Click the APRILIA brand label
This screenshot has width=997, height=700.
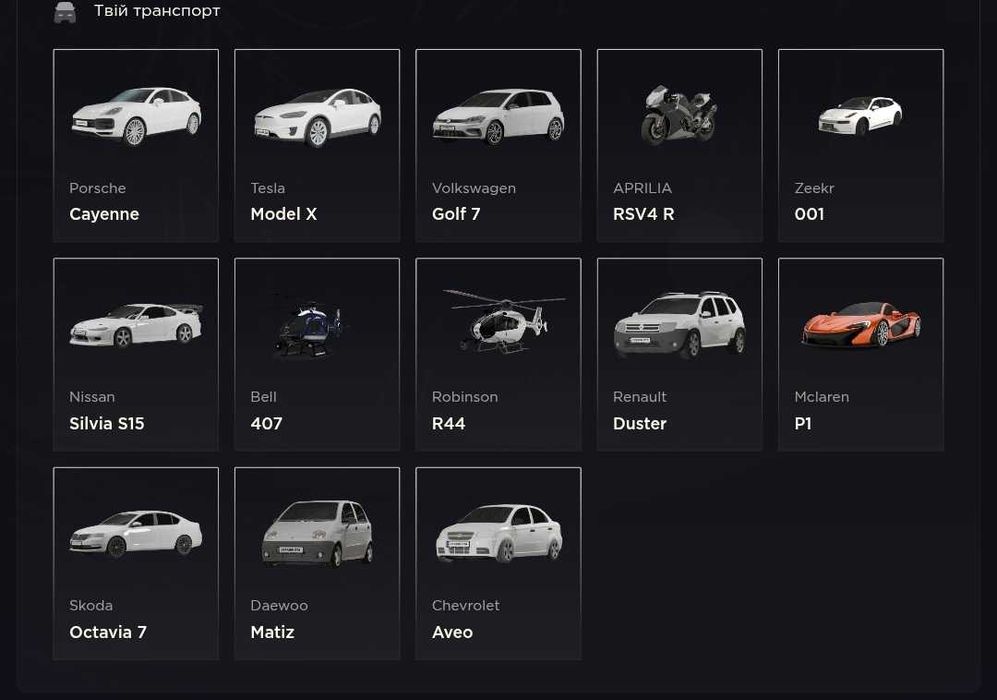tap(642, 188)
